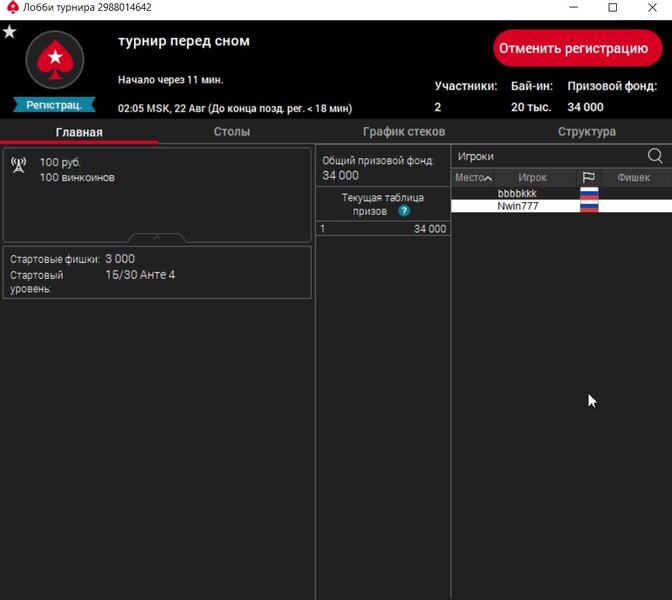The width and height of the screenshot is (672, 600).
Task: Collapse the tournament info panel chevron
Action: [x=157, y=238]
